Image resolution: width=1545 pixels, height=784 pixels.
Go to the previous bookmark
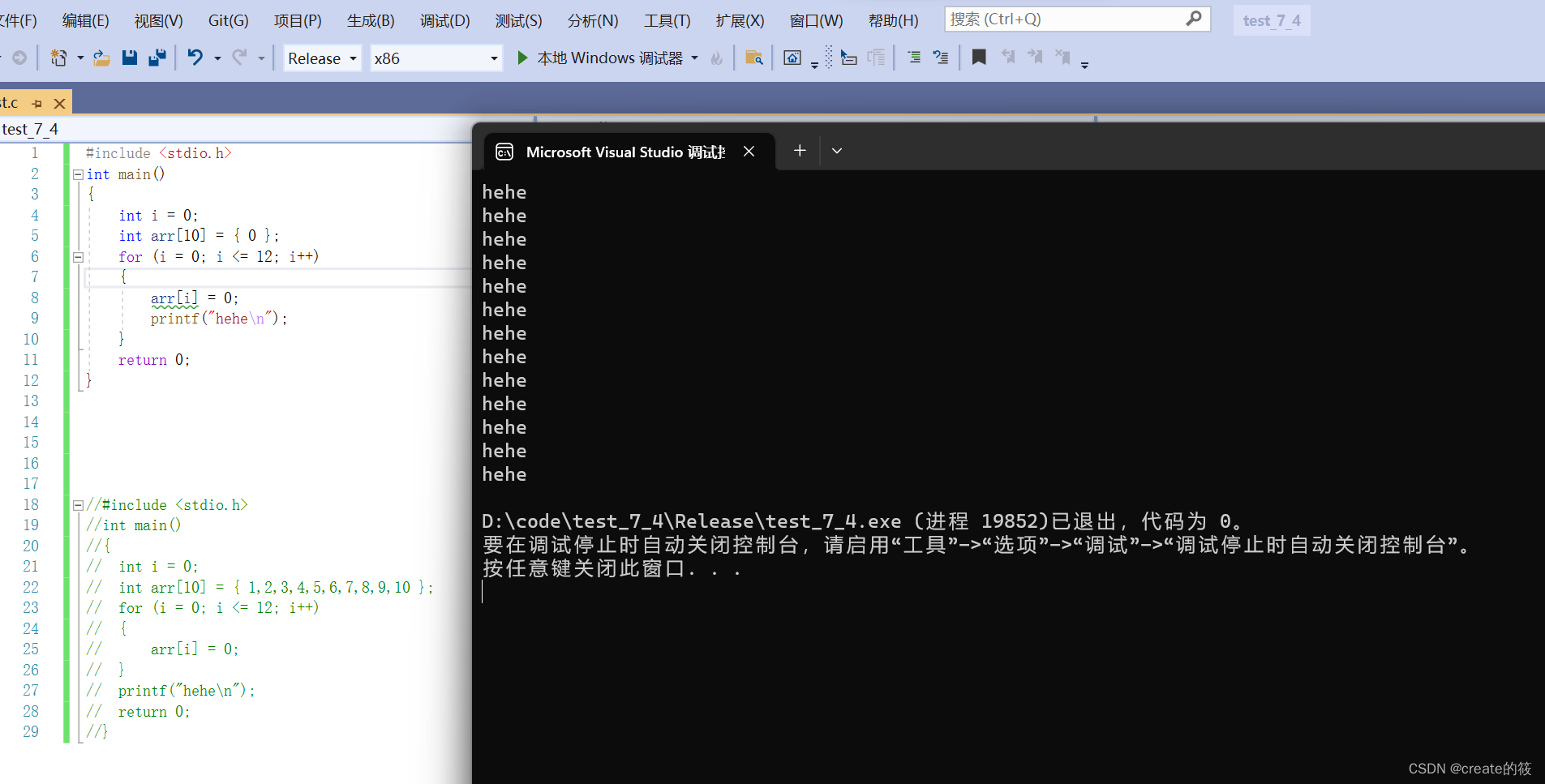point(1008,57)
